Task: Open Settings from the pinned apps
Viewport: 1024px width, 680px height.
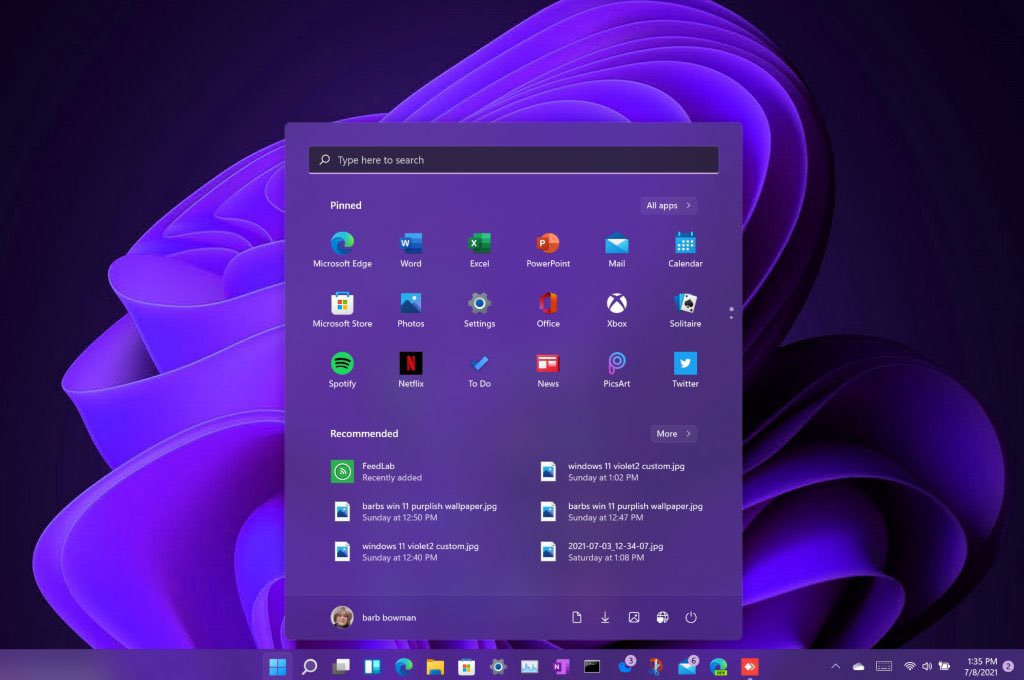Action: (479, 309)
